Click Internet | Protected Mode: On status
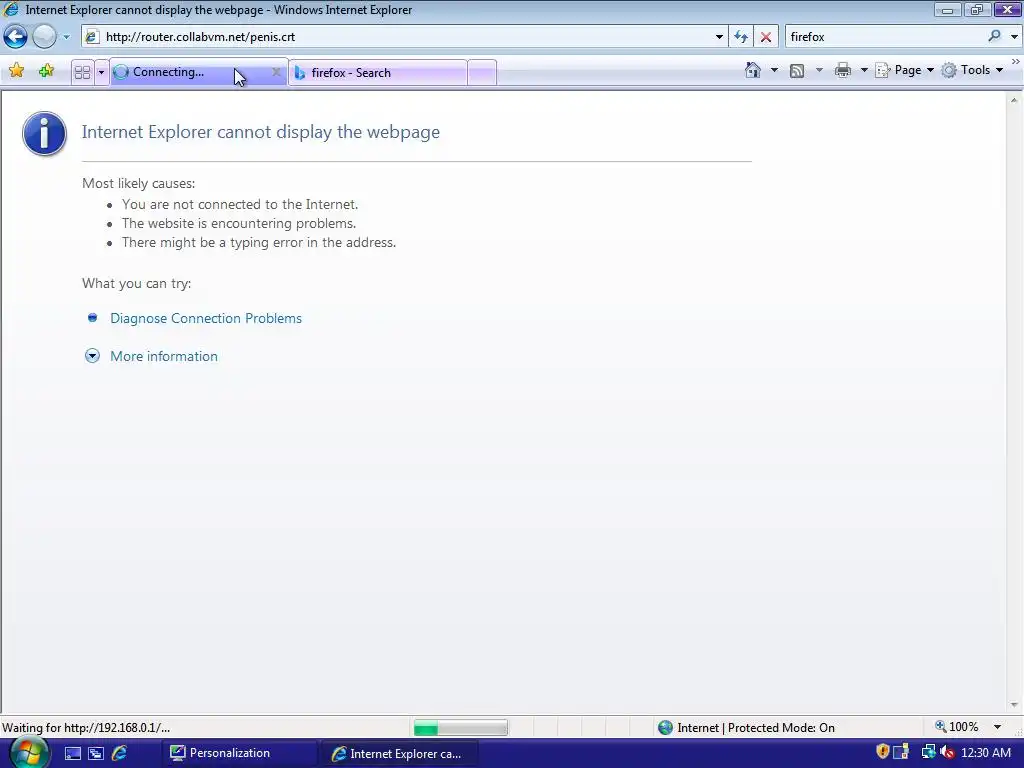1024x768 pixels. pos(746,728)
